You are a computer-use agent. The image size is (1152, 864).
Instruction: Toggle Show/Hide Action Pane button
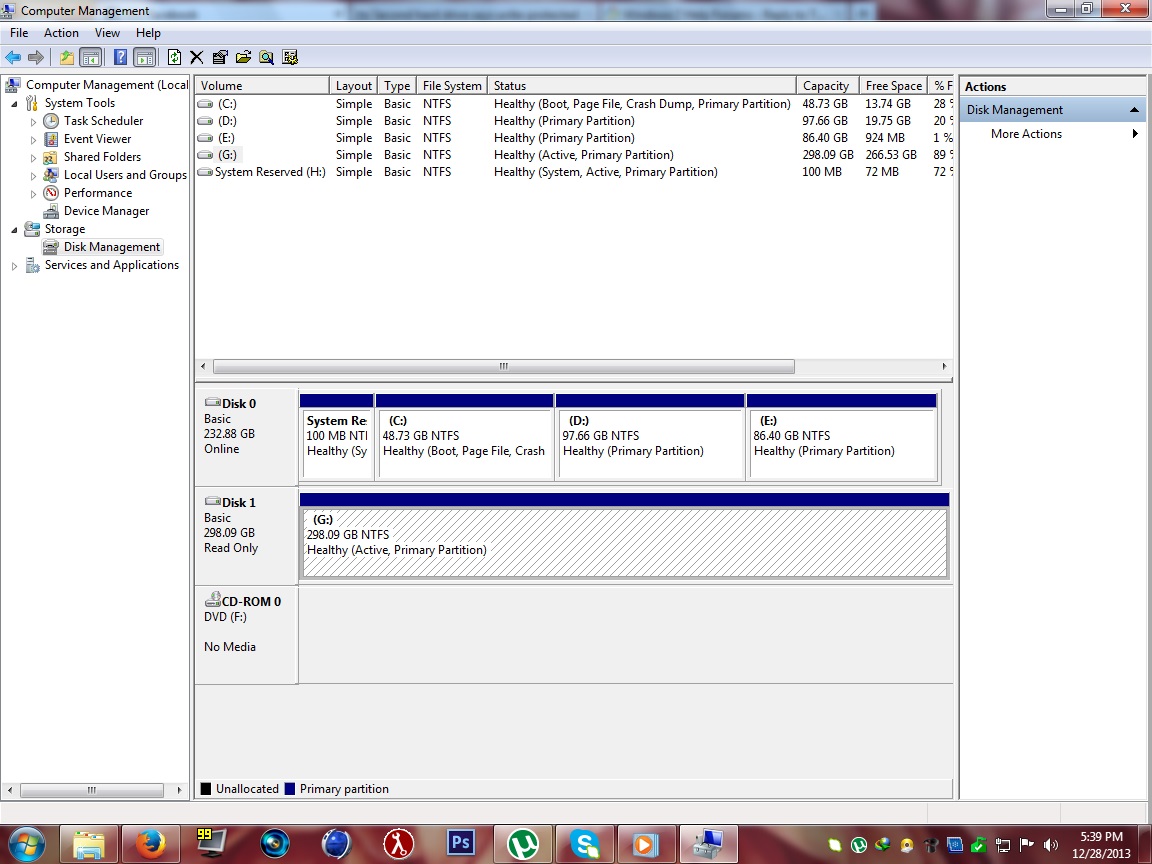[145, 57]
